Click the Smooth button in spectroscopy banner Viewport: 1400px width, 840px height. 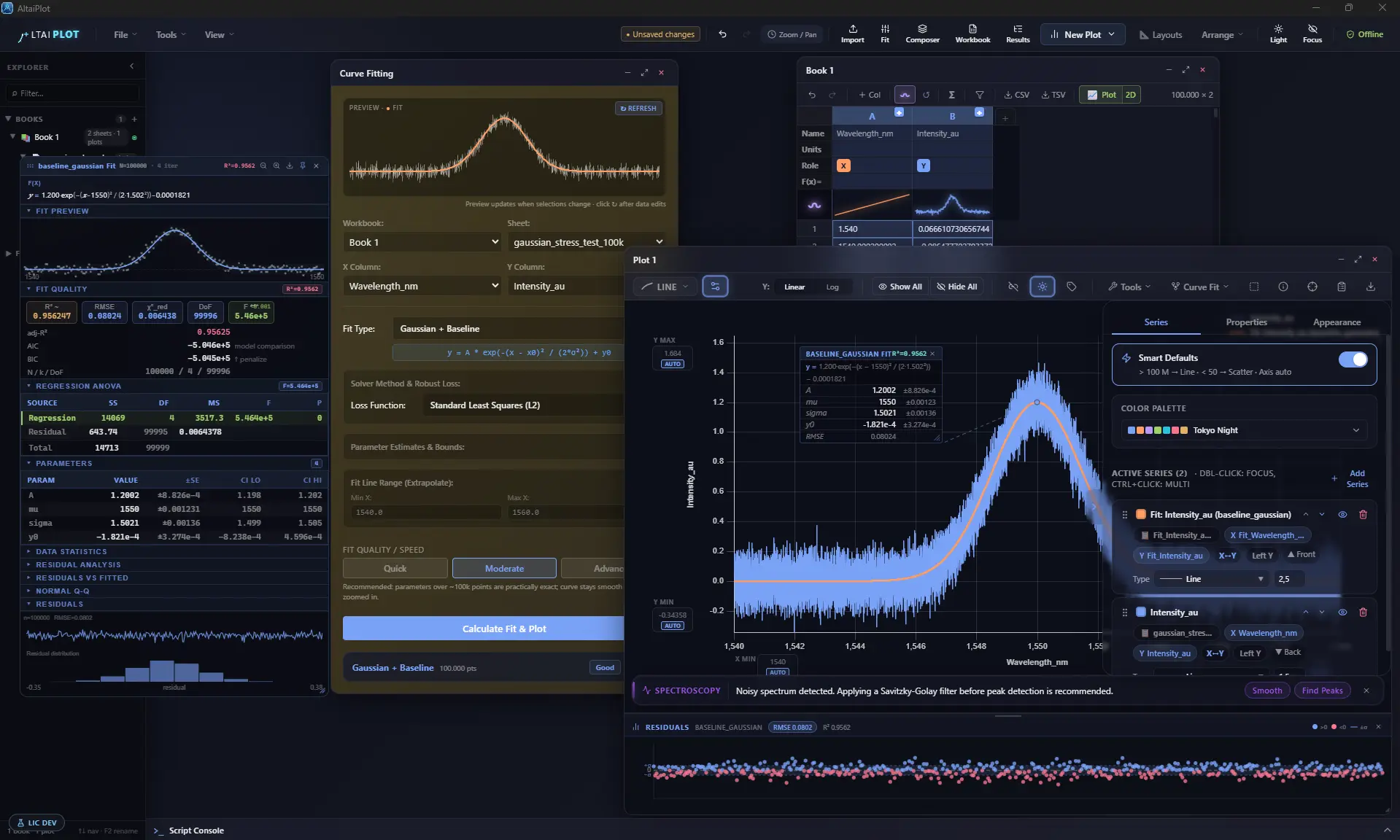click(1266, 691)
